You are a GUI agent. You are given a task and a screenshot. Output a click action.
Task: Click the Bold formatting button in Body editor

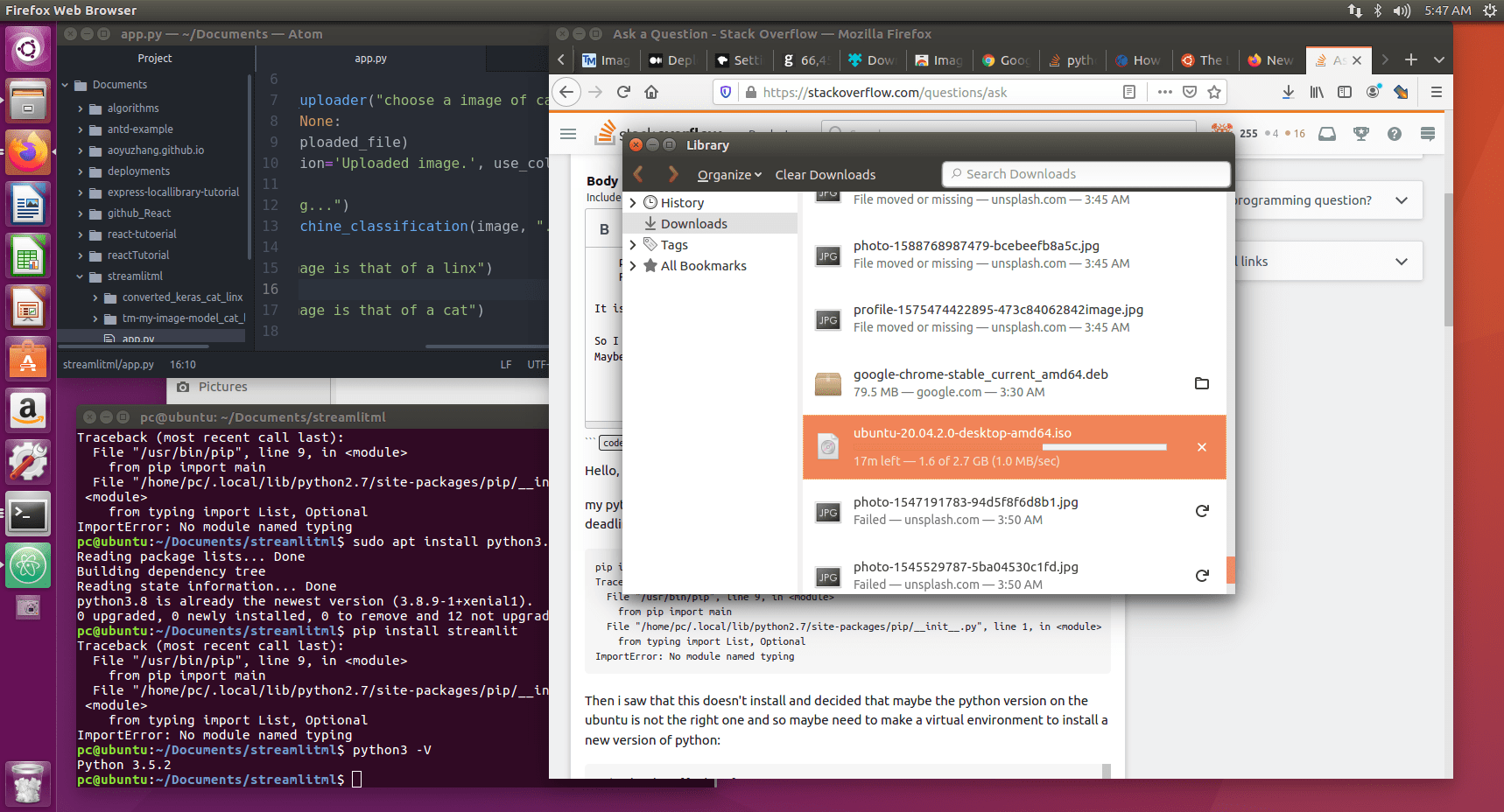[604, 228]
